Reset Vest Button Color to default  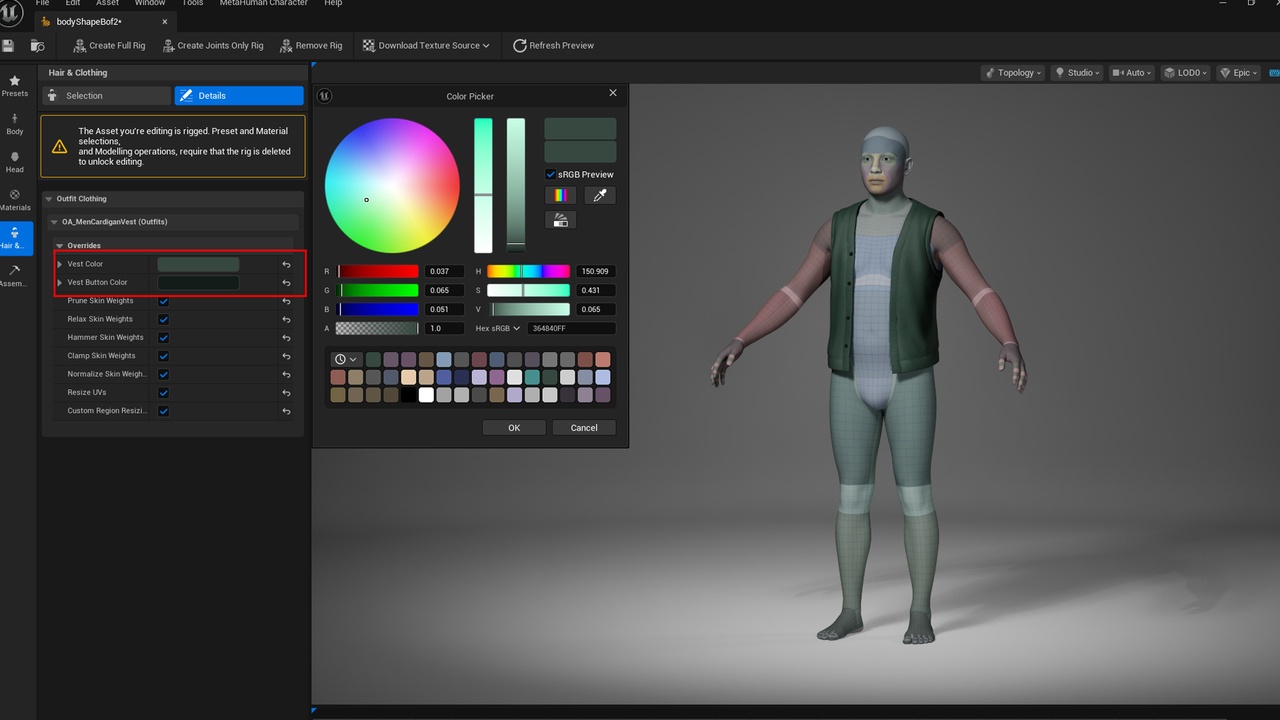[x=286, y=283]
